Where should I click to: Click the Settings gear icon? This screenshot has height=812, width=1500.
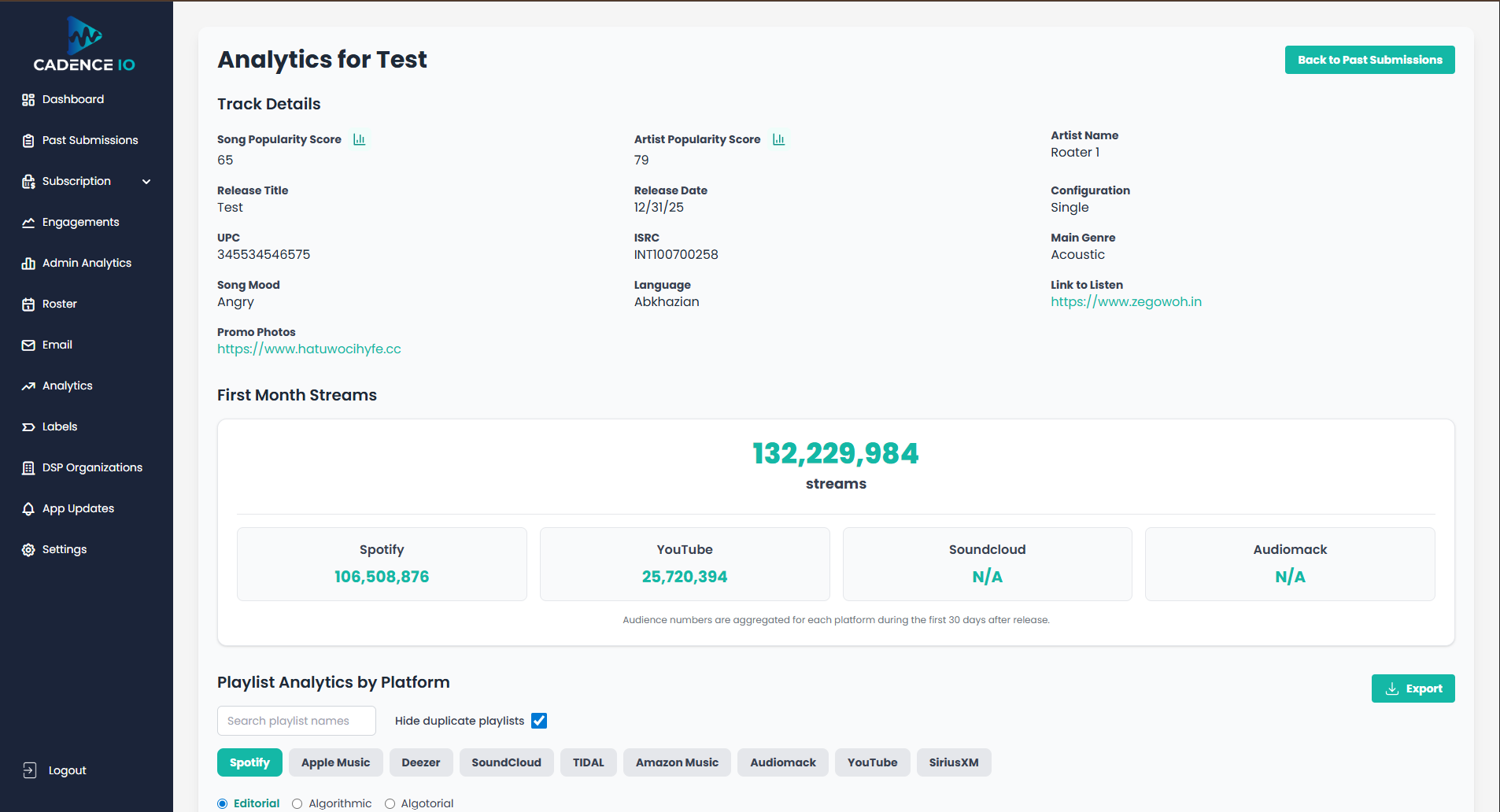tap(28, 550)
